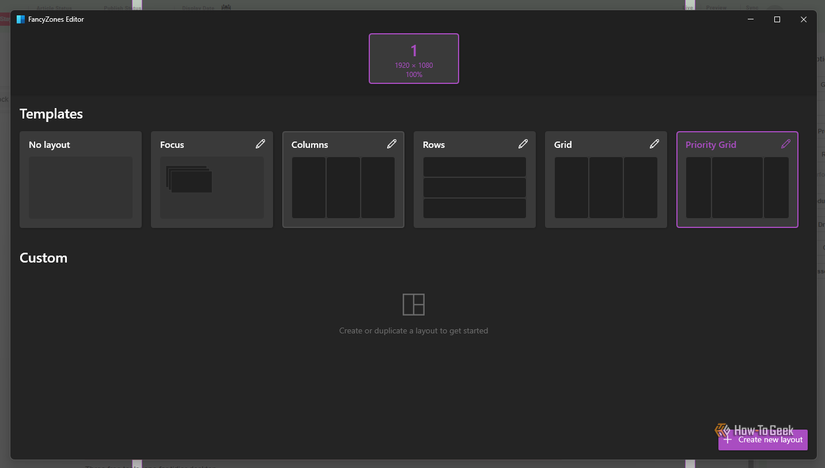Image resolution: width=825 pixels, height=468 pixels.
Task: Select the No layout template
Action: (x=81, y=180)
